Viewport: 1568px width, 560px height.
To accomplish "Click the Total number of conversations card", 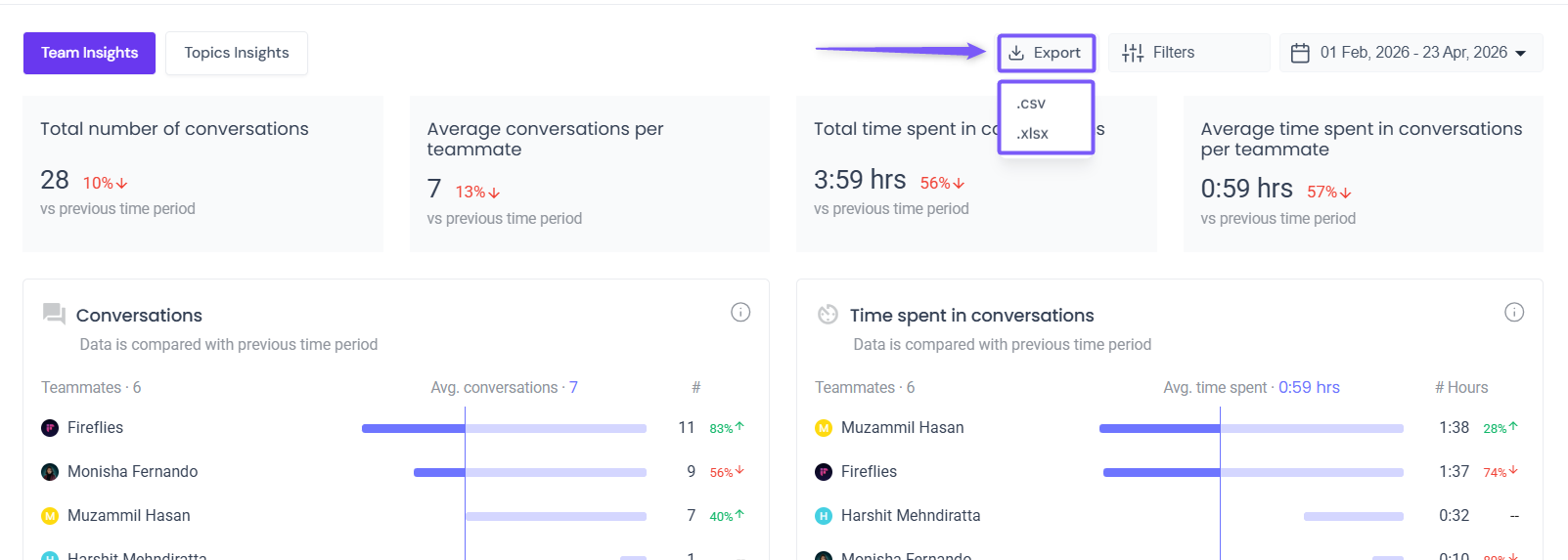I will 202,173.
